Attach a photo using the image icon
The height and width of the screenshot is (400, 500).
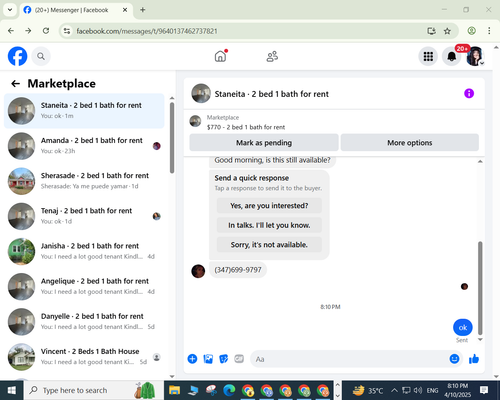[x=208, y=359]
